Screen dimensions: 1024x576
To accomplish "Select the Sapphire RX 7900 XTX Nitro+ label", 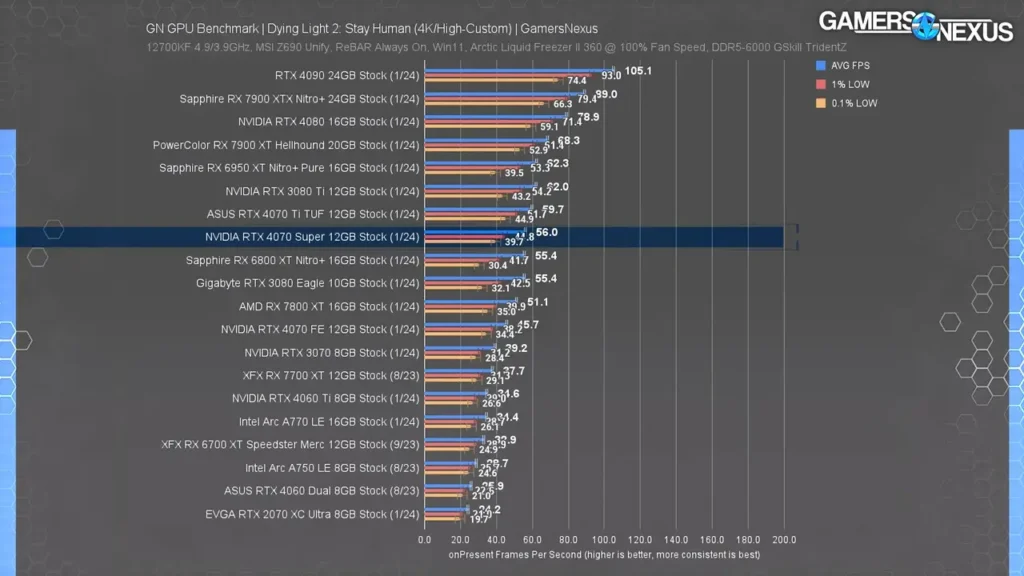I will [x=299, y=99].
